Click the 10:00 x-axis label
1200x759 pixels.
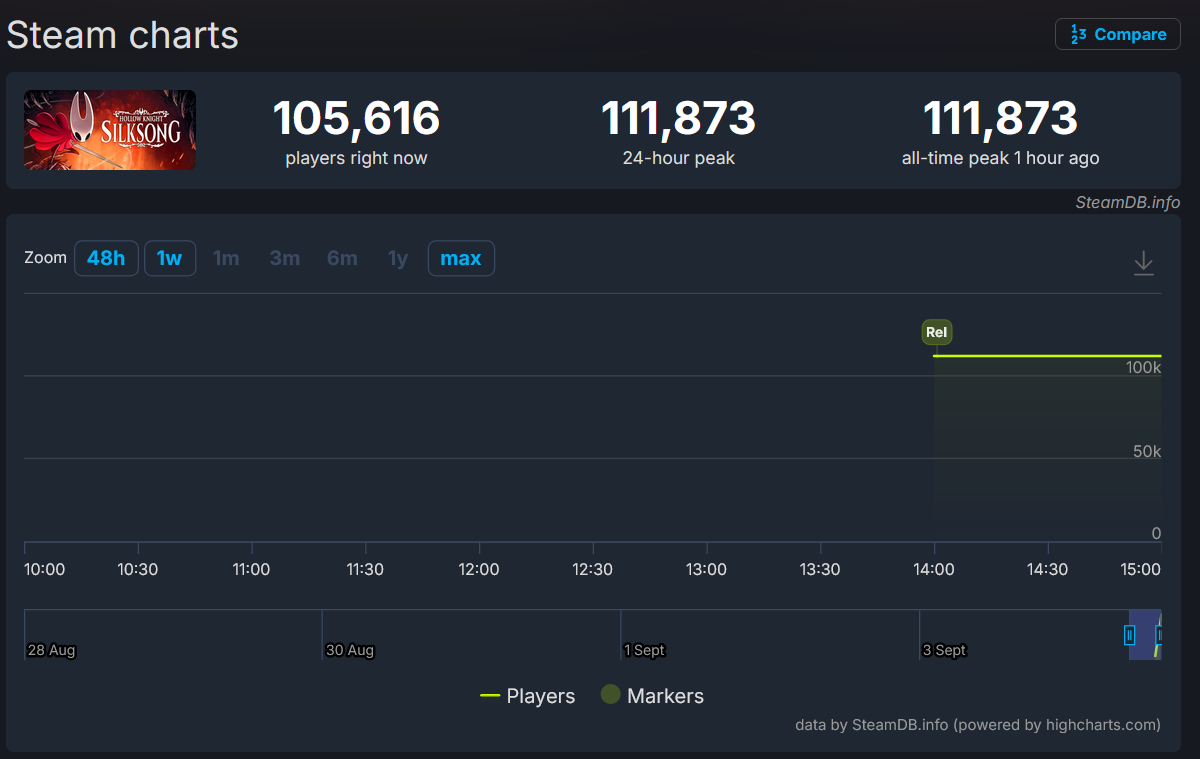(x=45, y=569)
